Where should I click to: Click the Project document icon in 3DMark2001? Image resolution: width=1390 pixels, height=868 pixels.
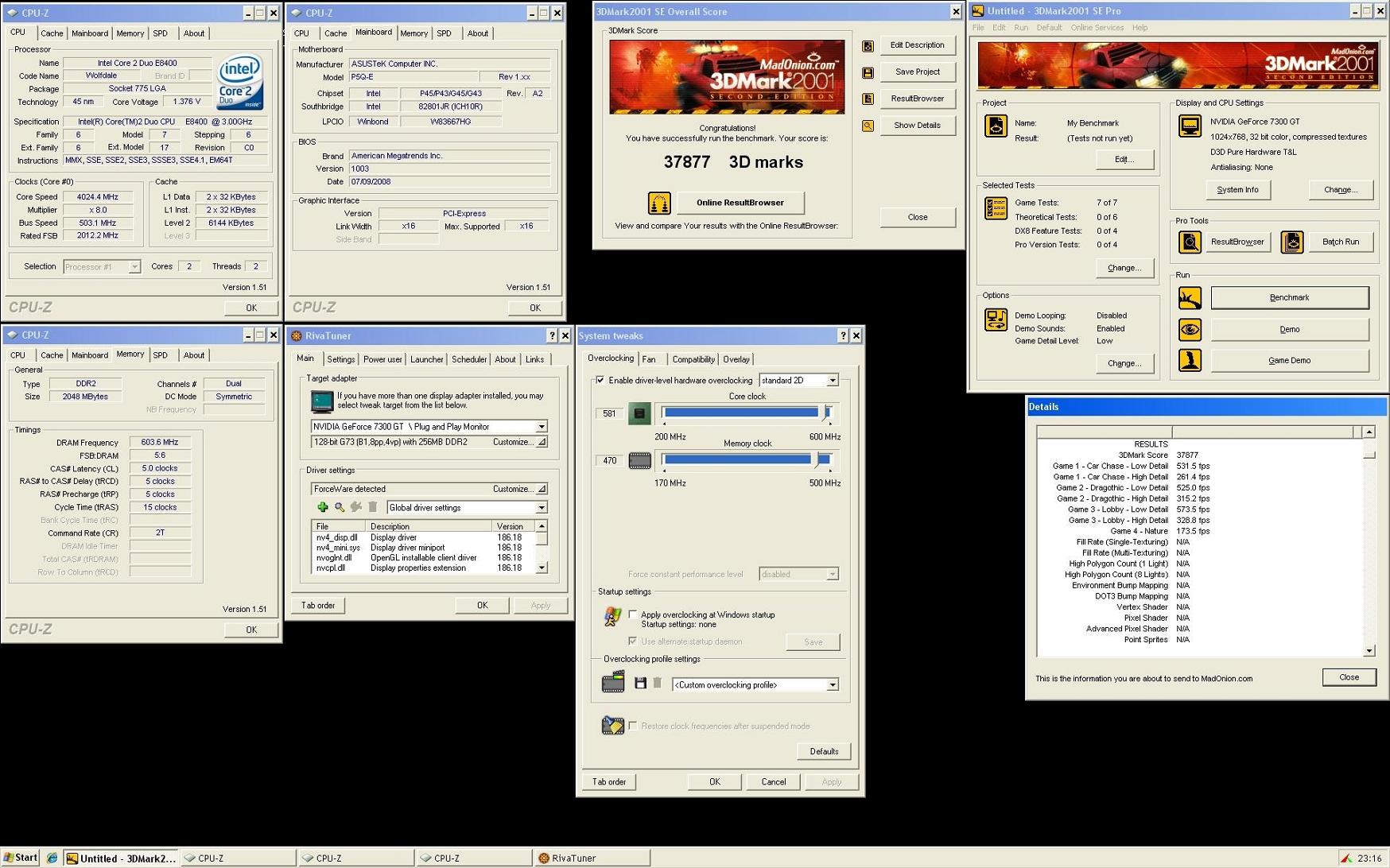click(996, 126)
